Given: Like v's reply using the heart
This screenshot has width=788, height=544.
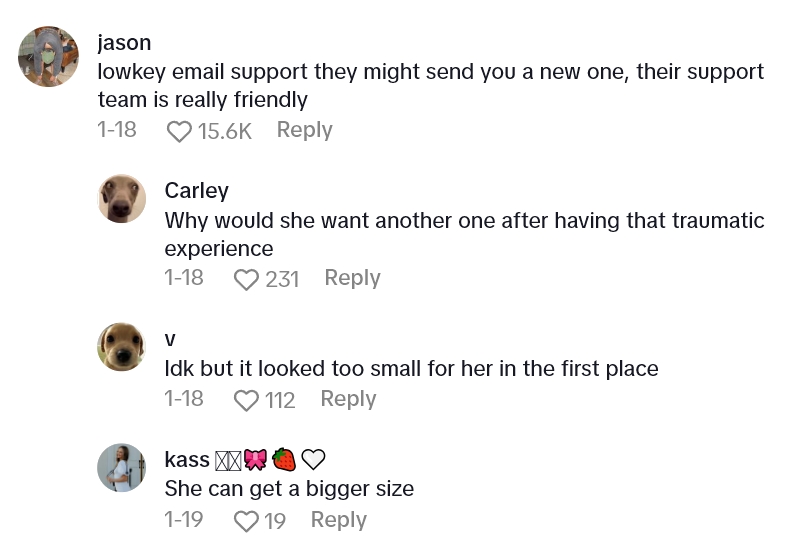Looking at the screenshot, I should tap(246, 400).
